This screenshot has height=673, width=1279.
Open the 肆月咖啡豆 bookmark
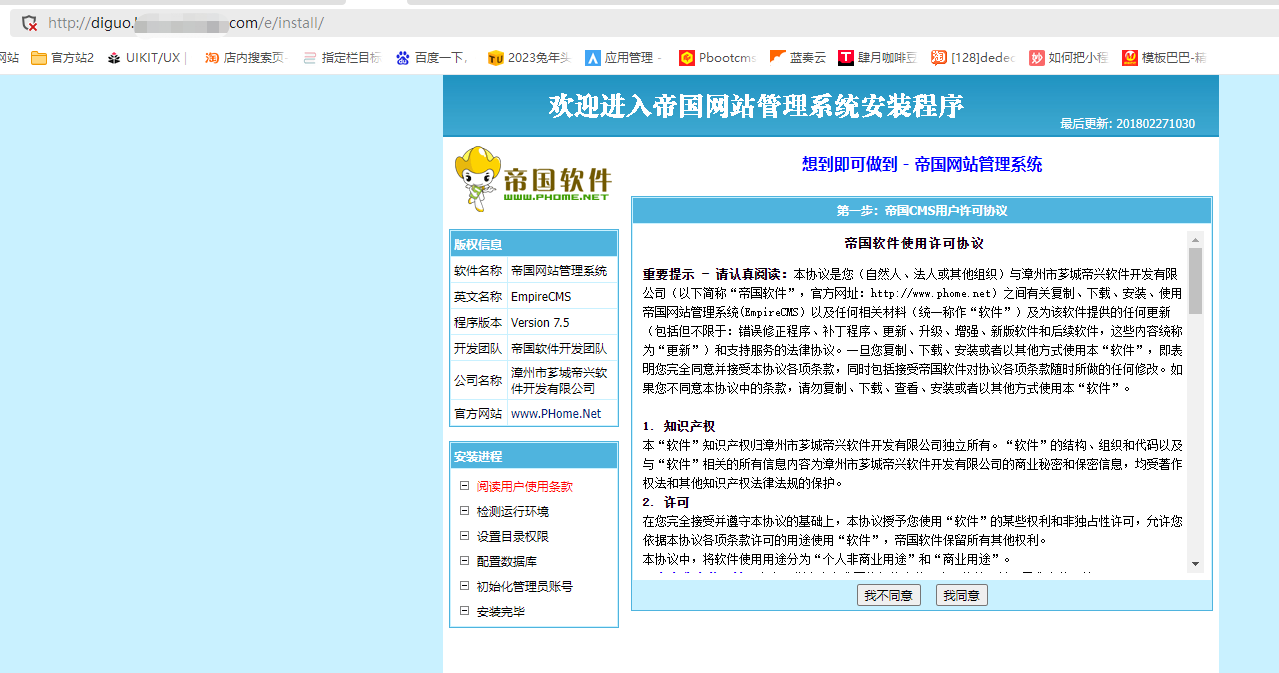877,58
